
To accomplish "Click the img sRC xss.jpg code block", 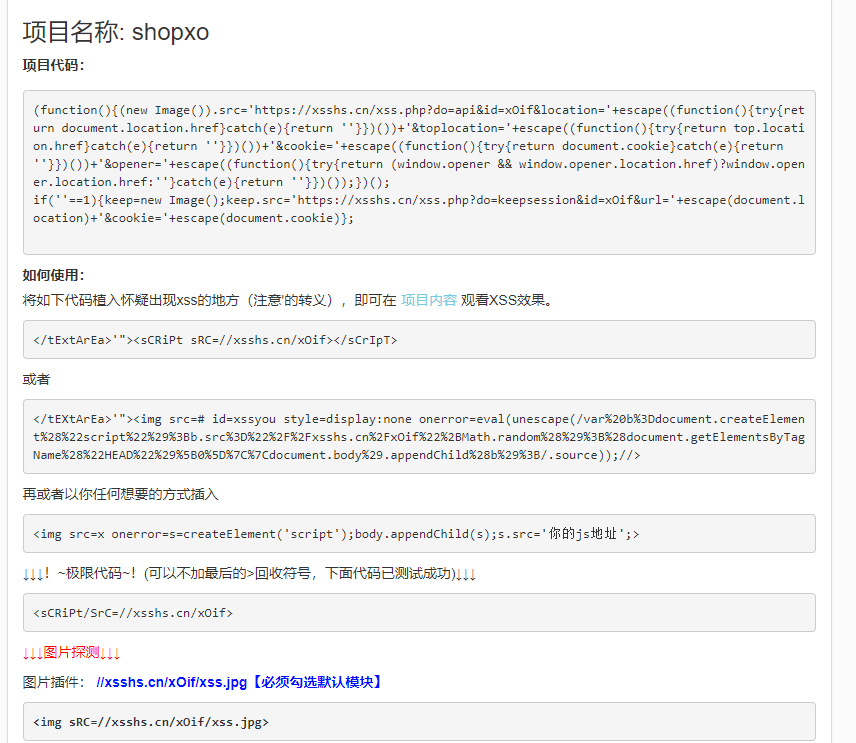I will point(419,722).
